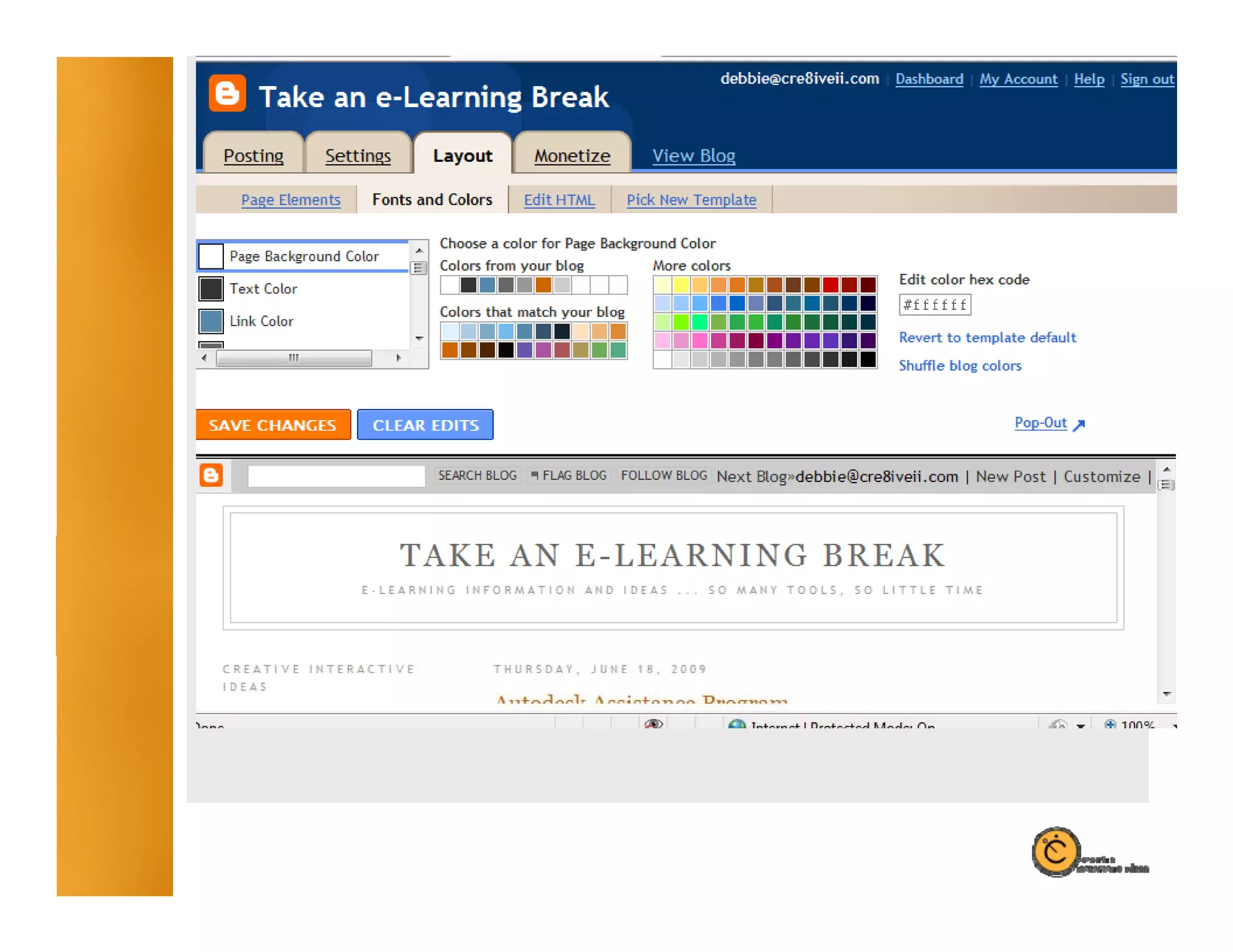
Task: Open the Edit HTML sub-tab
Action: point(559,200)
